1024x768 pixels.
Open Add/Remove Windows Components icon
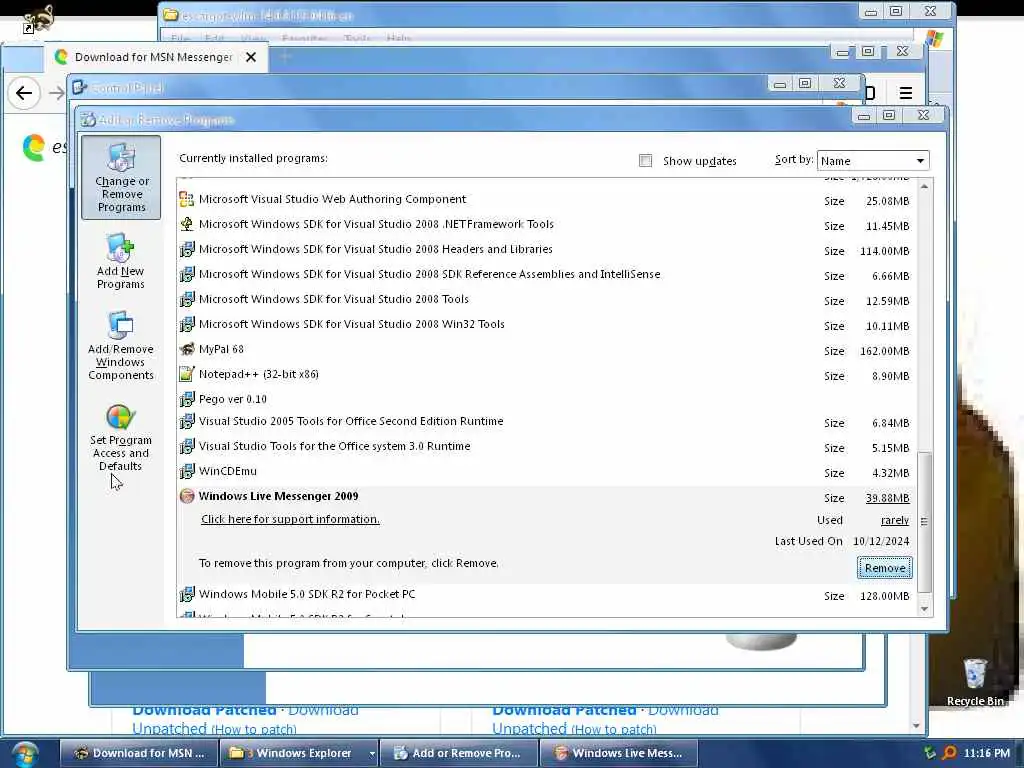pos(121,345)
